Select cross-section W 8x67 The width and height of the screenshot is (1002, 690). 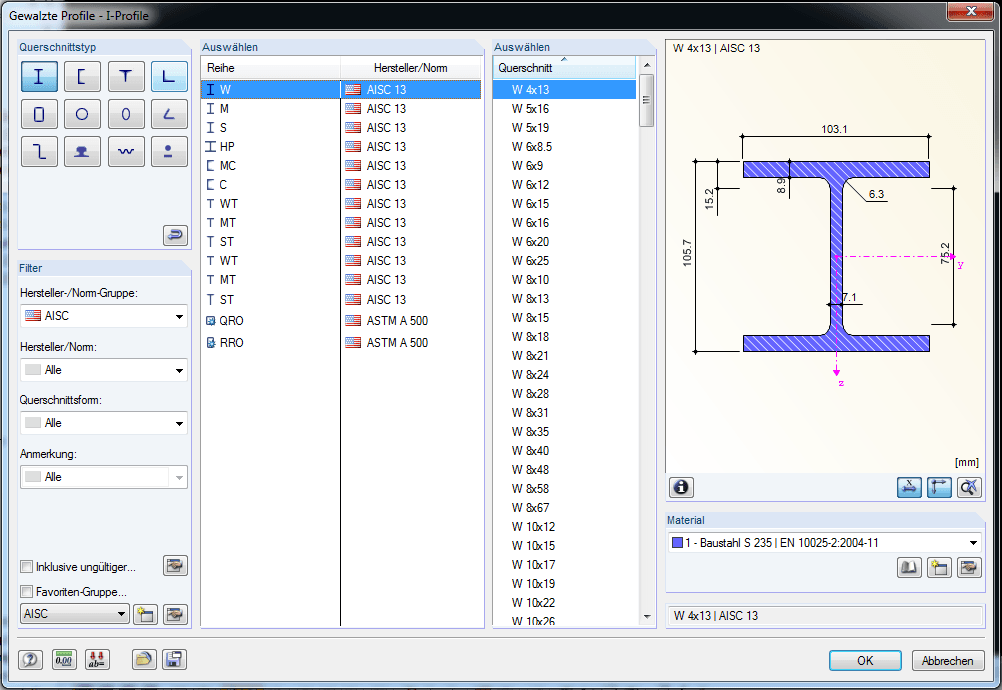564,507
